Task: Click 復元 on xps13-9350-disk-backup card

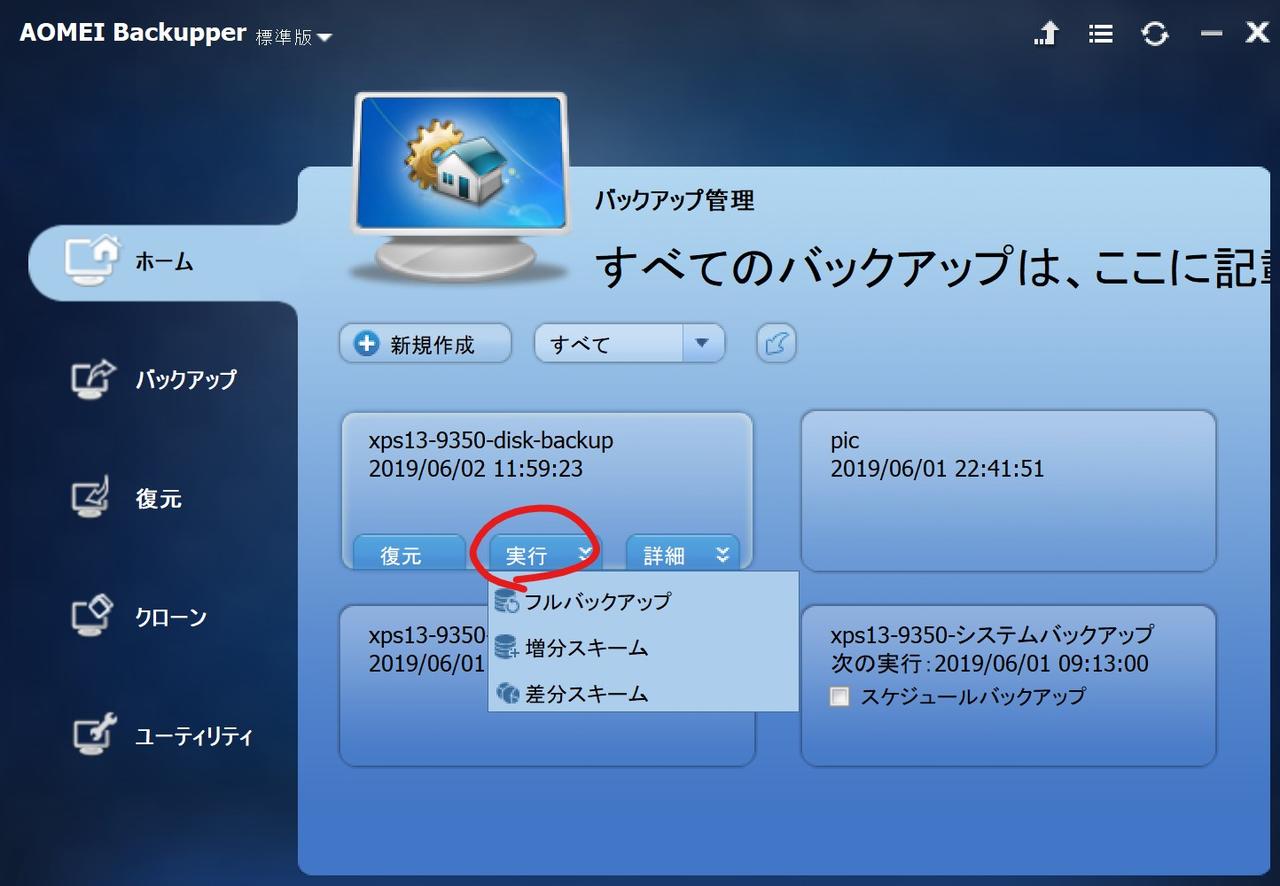Action: click(410, 553)
